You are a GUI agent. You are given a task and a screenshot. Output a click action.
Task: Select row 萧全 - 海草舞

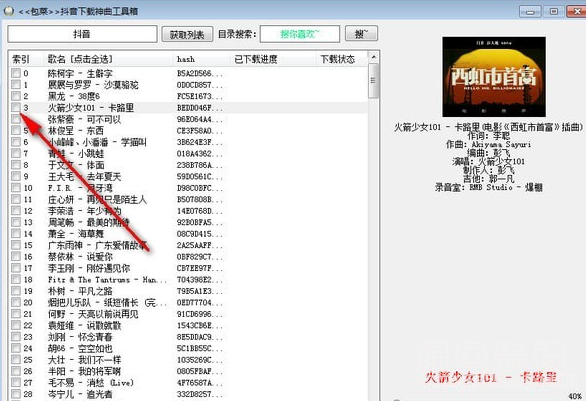coord(188,234)
